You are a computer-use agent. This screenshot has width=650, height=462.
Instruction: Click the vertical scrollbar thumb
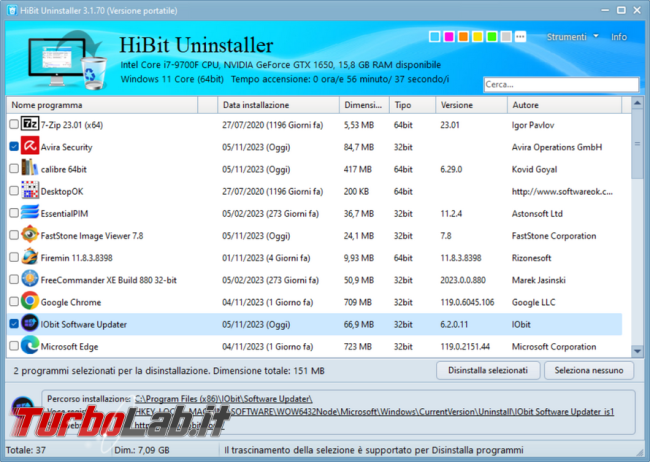pos(637,144)
